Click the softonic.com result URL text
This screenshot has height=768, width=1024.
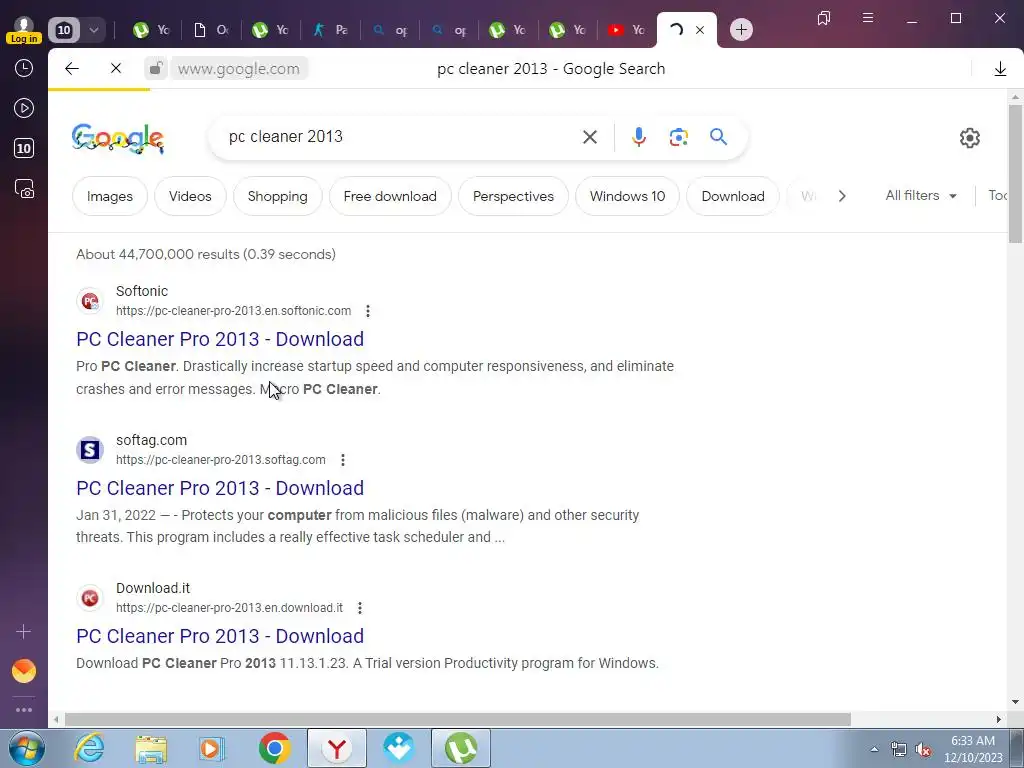point(233,311)
